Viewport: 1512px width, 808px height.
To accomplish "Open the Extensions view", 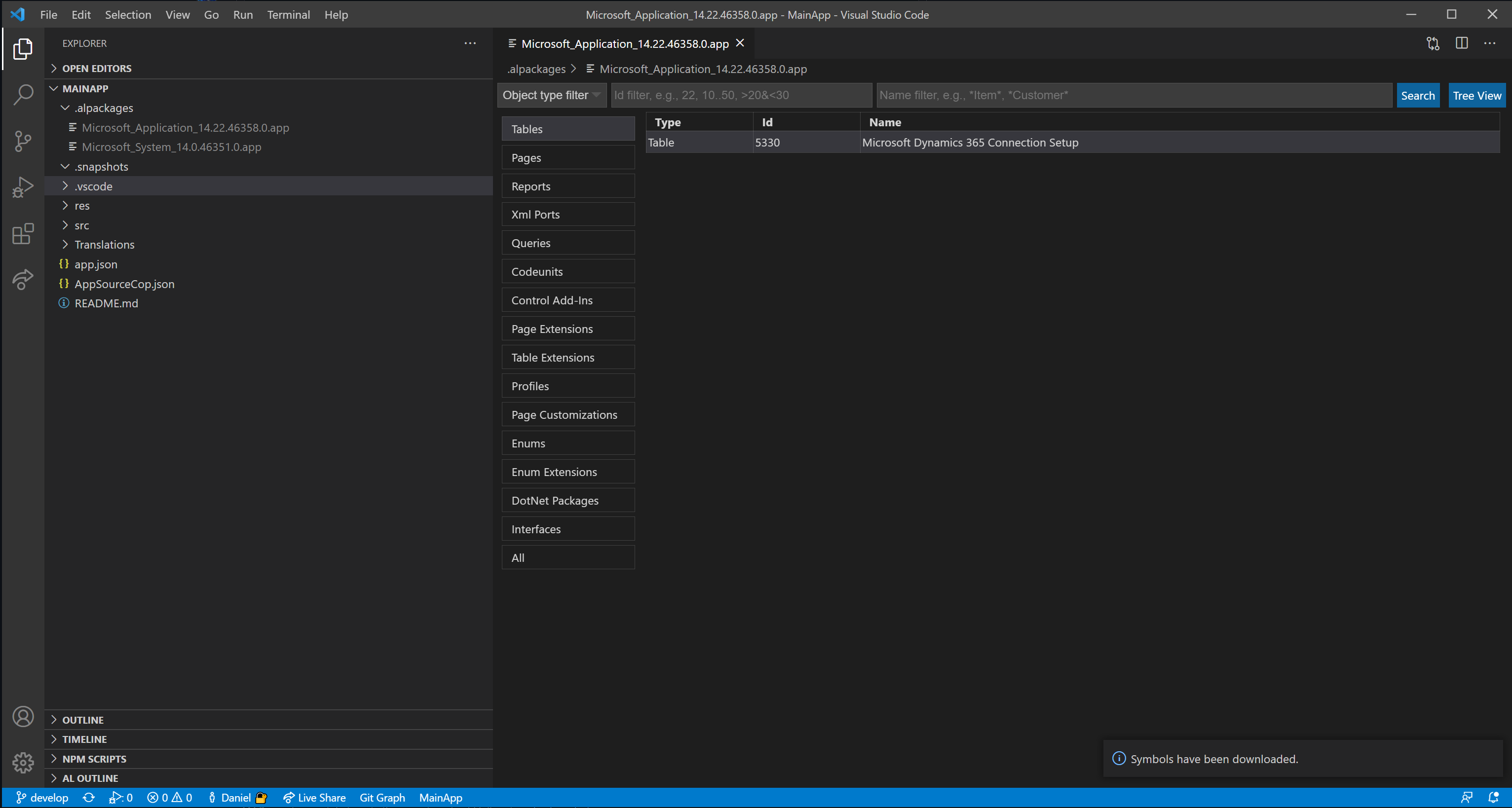I will tap(23, 233).
